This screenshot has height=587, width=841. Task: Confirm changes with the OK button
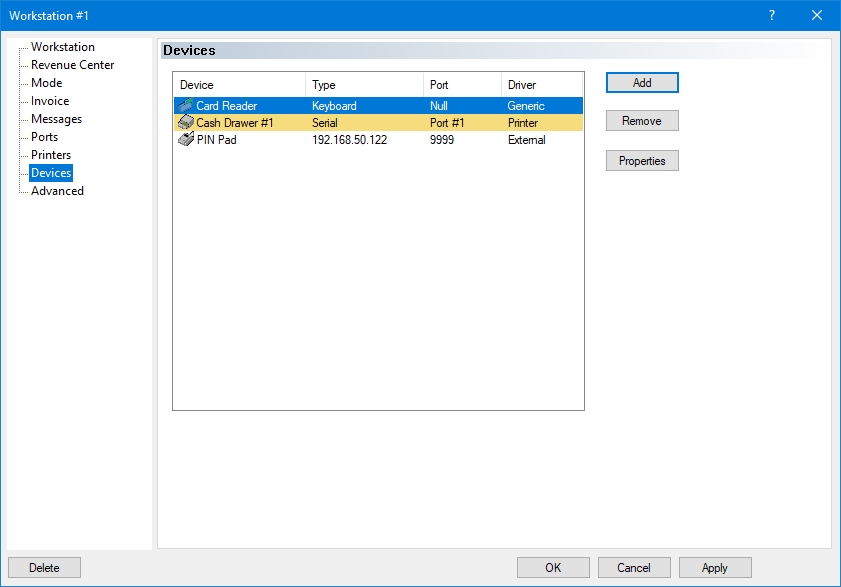[553, 568]
